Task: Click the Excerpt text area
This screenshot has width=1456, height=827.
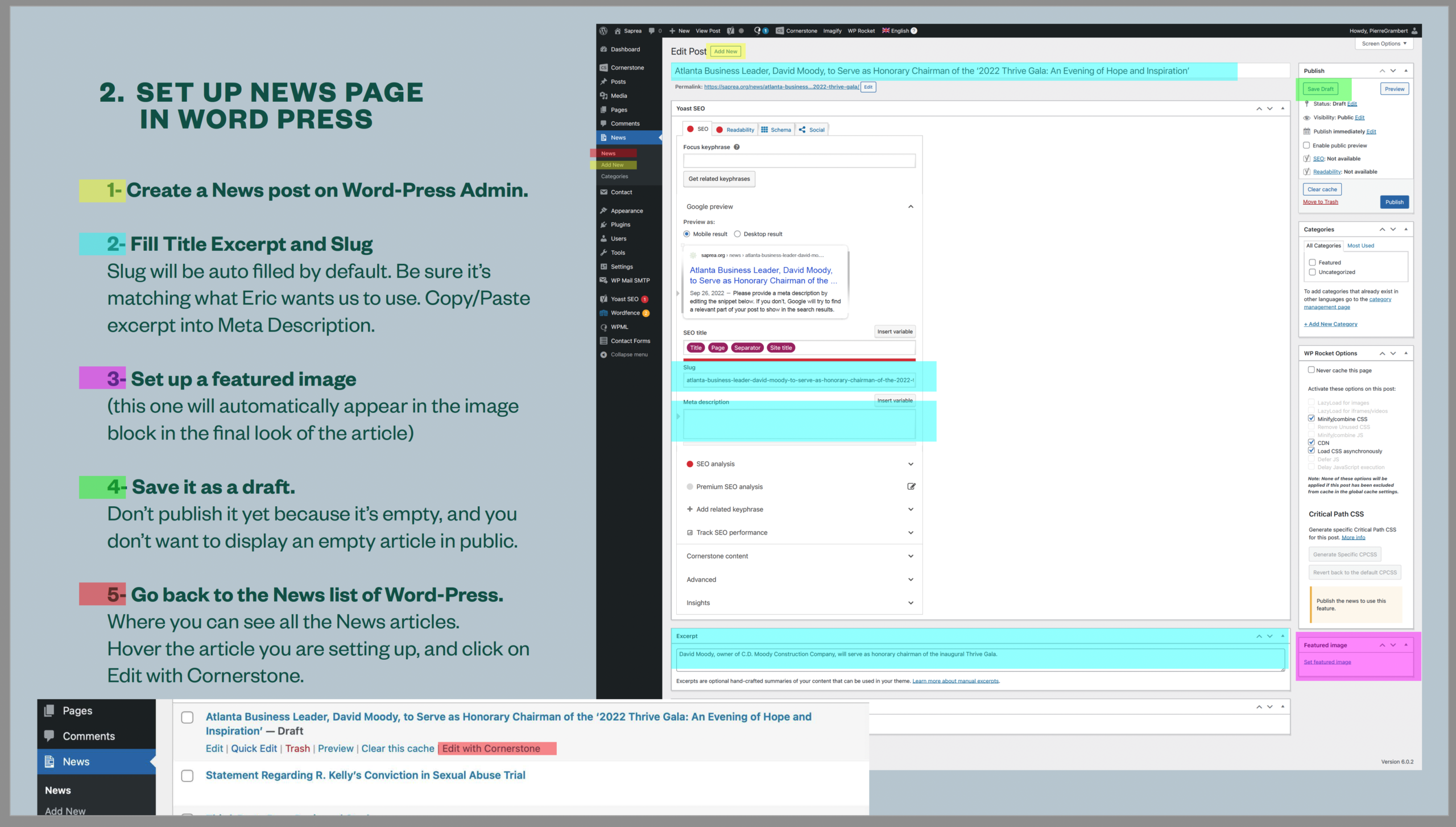Action: tap(980, 659)
